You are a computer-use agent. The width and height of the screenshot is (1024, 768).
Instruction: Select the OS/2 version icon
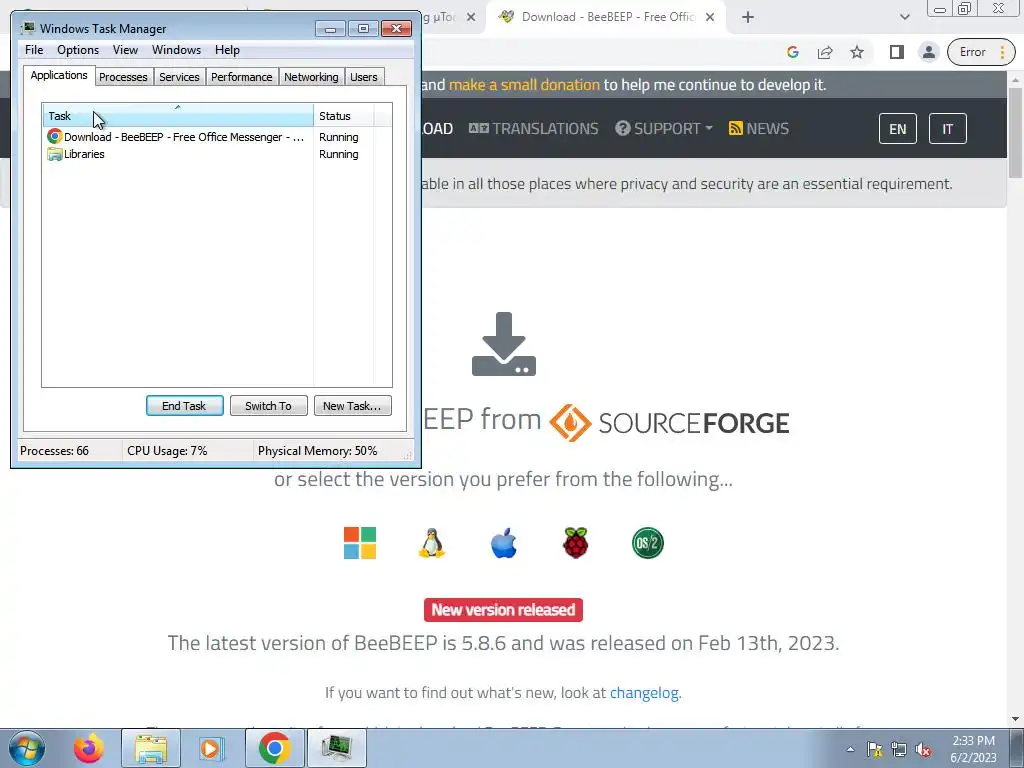point(648,543)
